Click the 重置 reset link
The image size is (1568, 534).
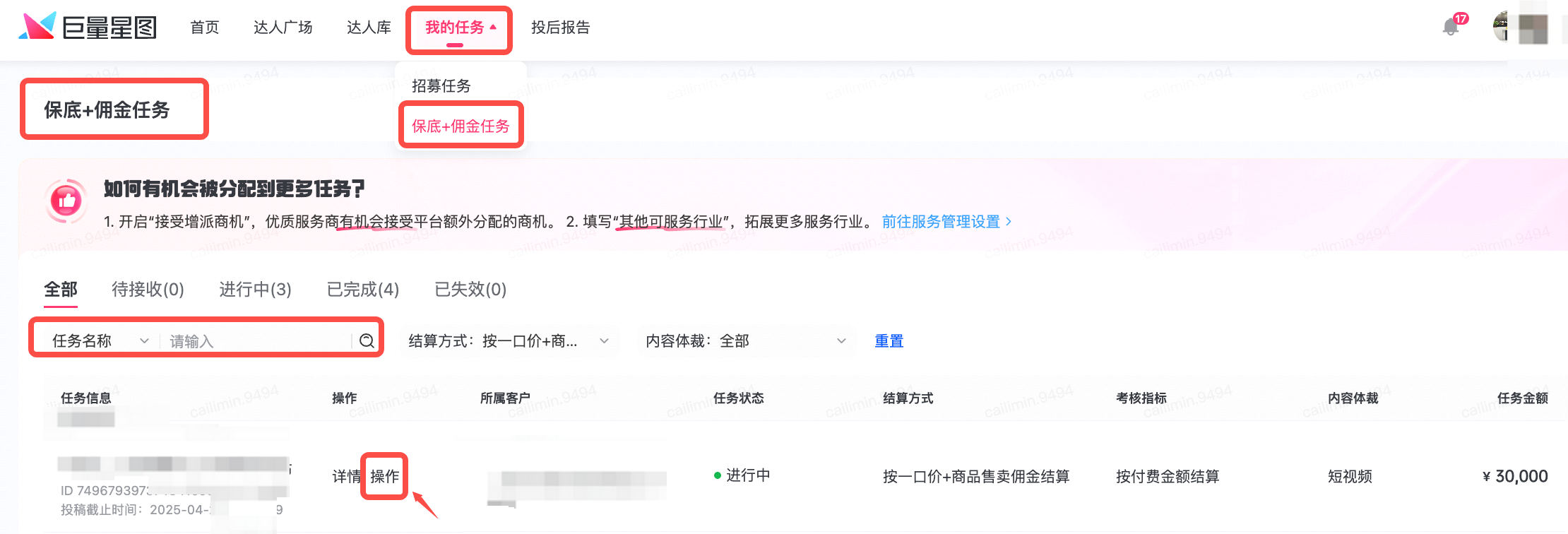pos(889,341)
